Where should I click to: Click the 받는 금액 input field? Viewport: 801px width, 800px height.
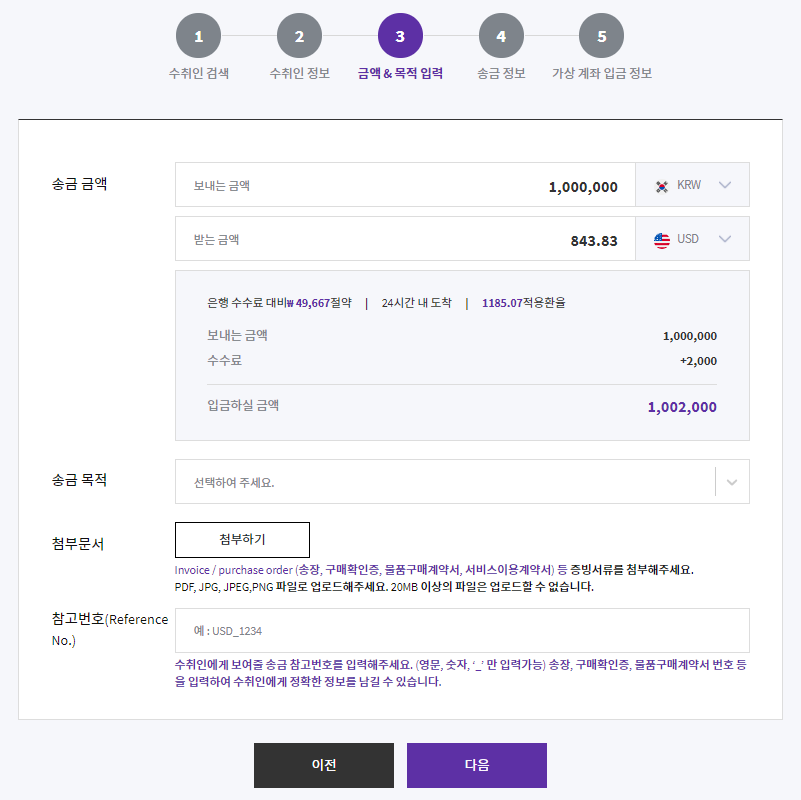(405, 239)
